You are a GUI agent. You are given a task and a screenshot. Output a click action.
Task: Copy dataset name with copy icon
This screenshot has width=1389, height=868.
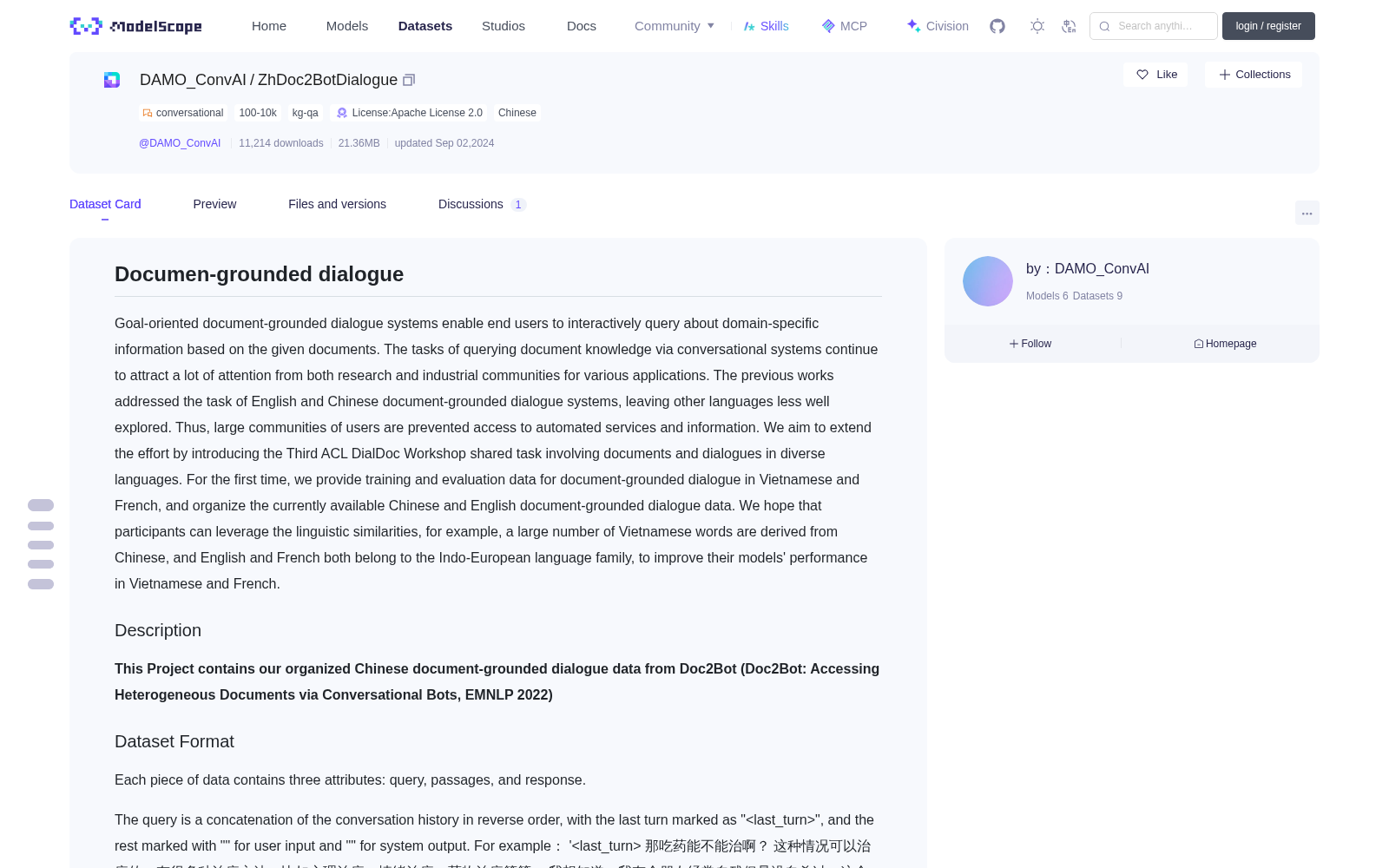pyautogui.click(x=409, y=80)
